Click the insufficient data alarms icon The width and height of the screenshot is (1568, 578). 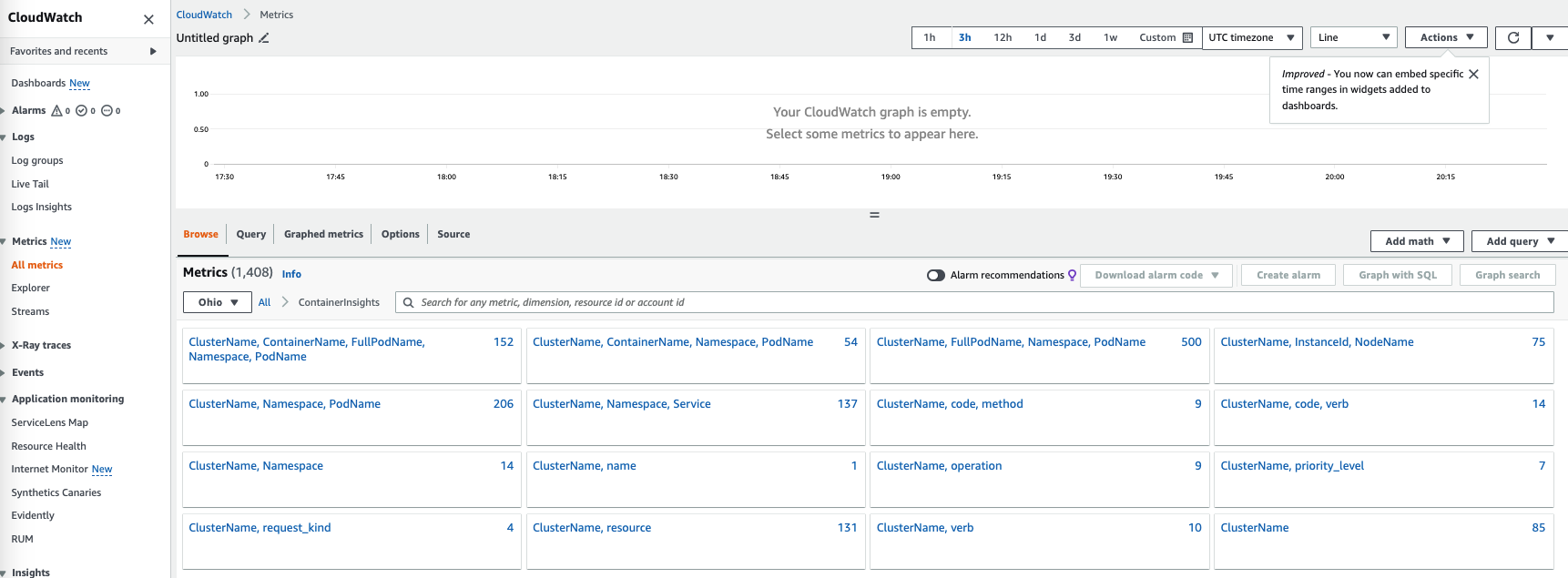coord(107,110)
